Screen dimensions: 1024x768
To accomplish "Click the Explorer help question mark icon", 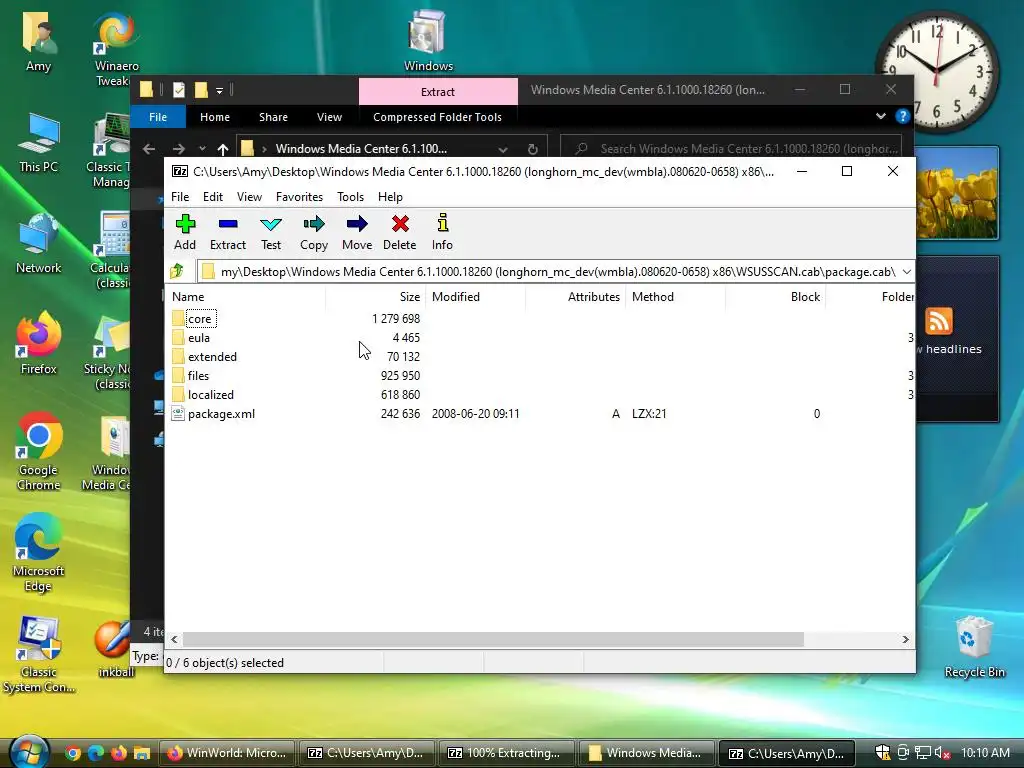I will click(x=902, y=116).
